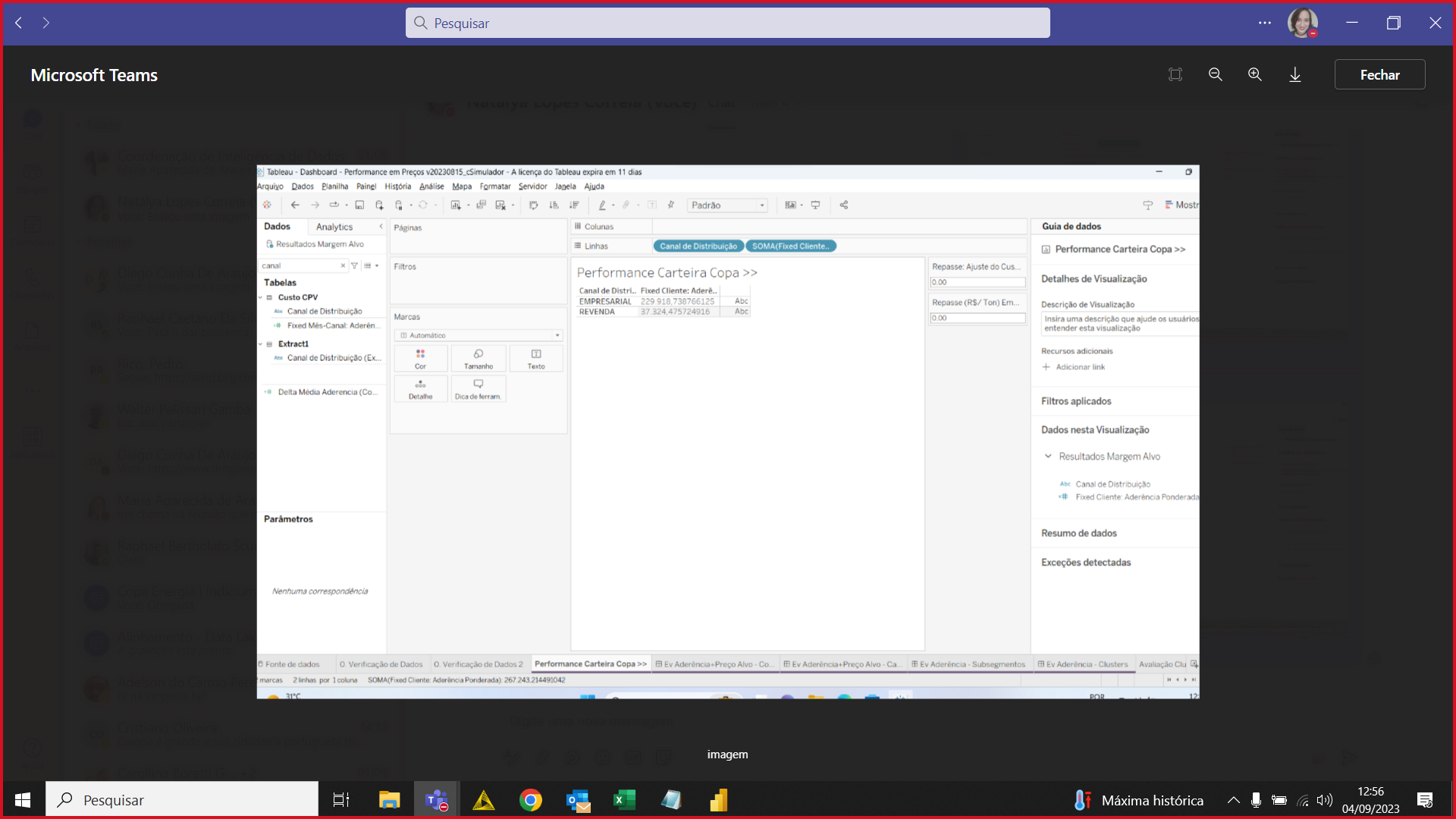
Task: Select the Fonte de dados tab
Action: click(x=288, y=664)
